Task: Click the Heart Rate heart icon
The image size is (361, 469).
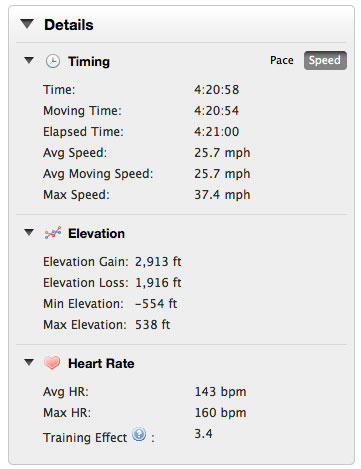Action: (52, 363)
